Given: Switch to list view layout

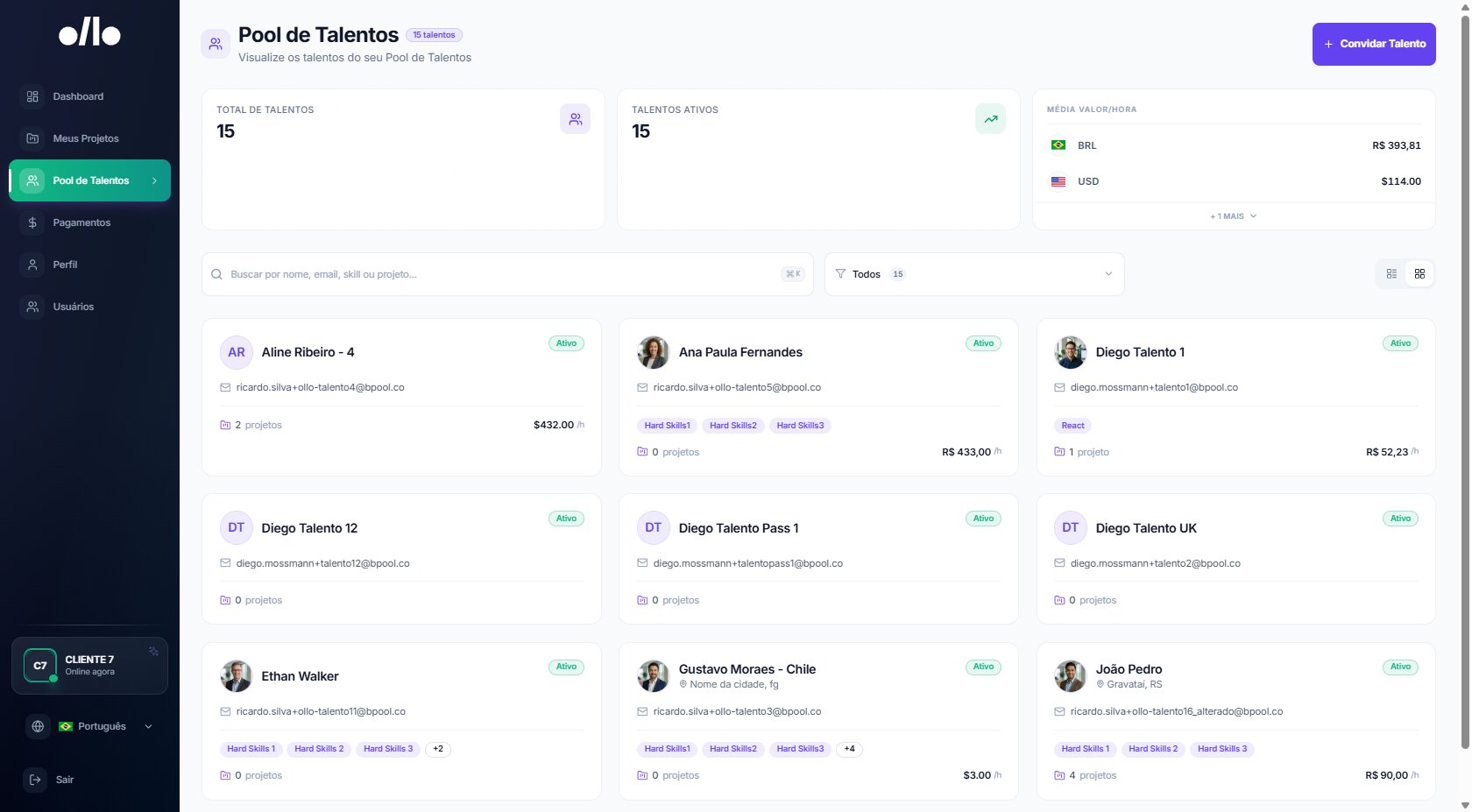Looking at the screenshot, I should (1391, 274).
